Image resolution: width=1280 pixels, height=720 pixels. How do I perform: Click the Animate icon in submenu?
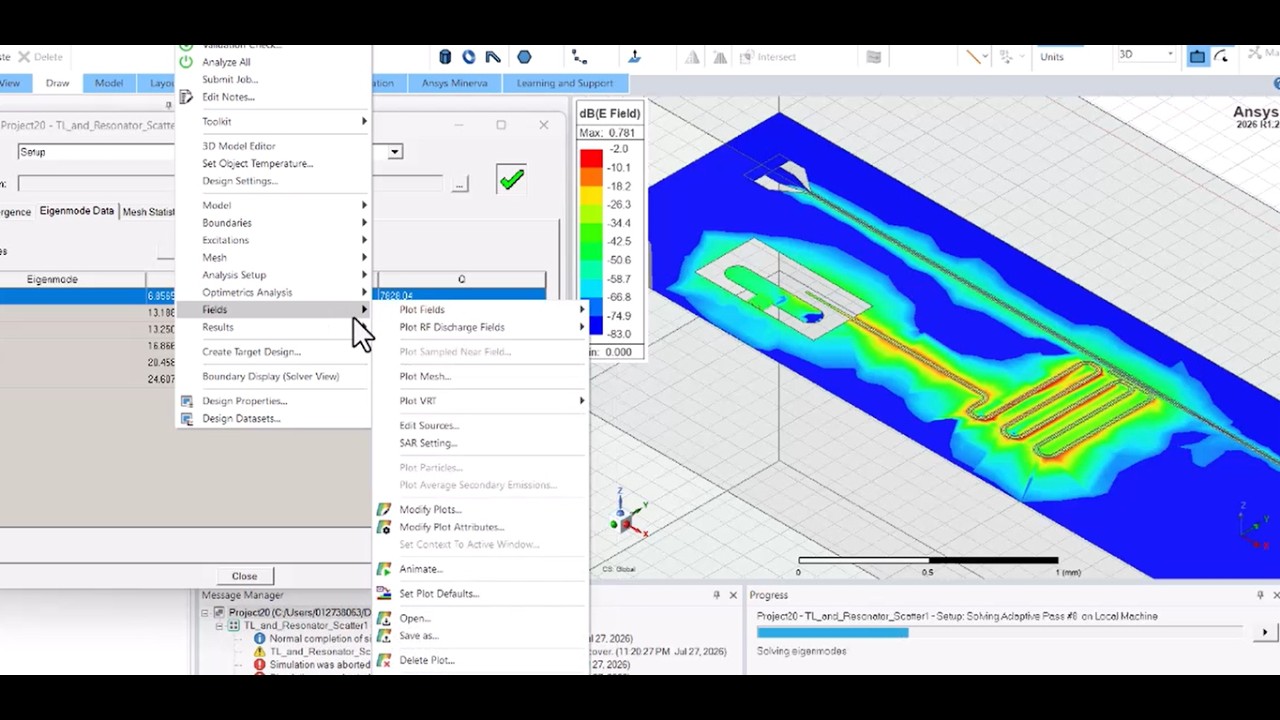coord(383,569)
